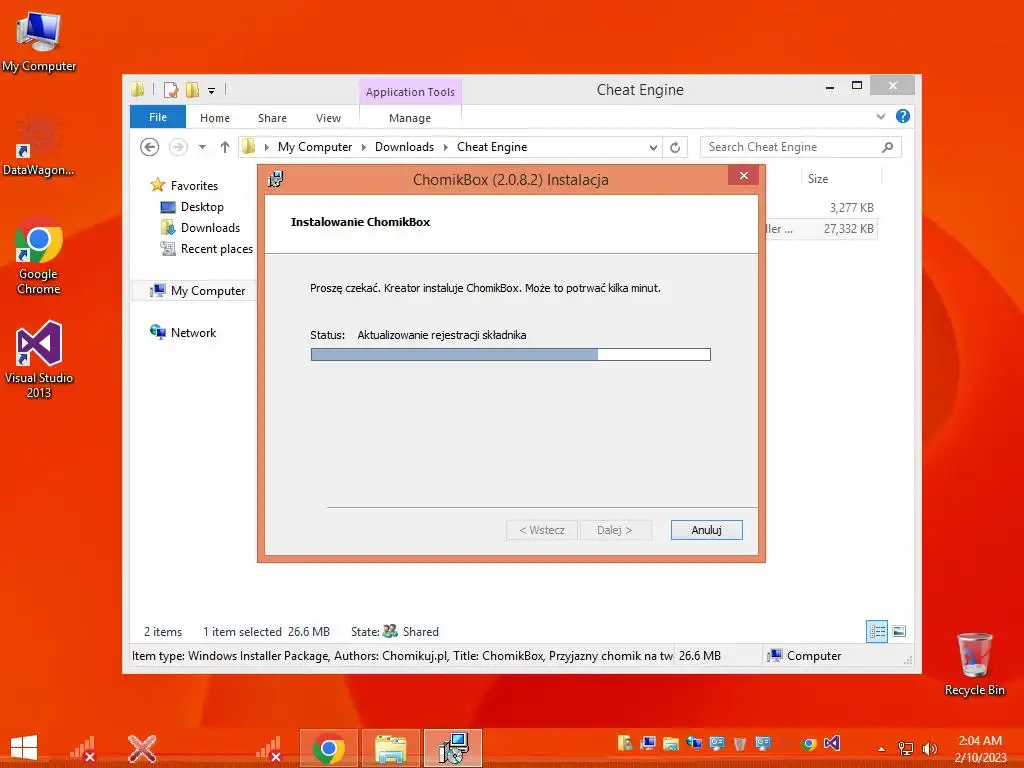Click signal icon left of Chrome taskbar button
1024x768 pixels.
pyautogui.click(x=268, y=749)
